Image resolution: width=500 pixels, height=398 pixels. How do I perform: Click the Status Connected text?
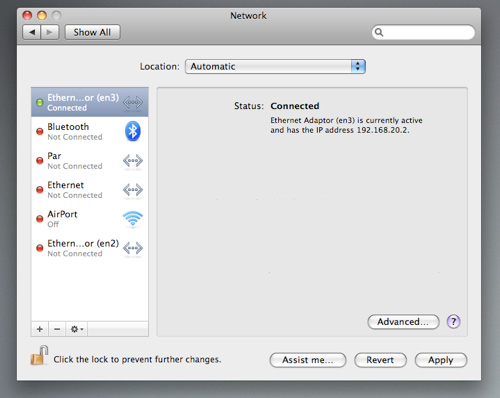coord(295,106)
